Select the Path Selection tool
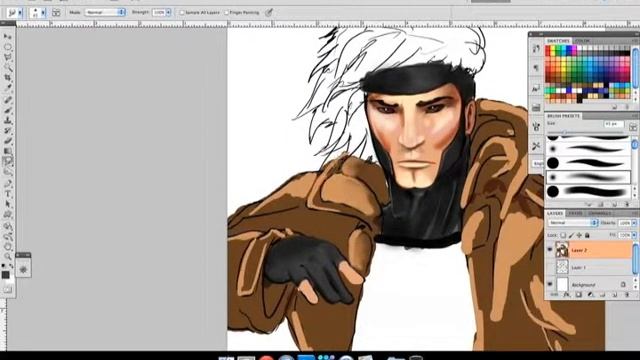This screenshot has width=640, height=360. (x=8, y=204)
